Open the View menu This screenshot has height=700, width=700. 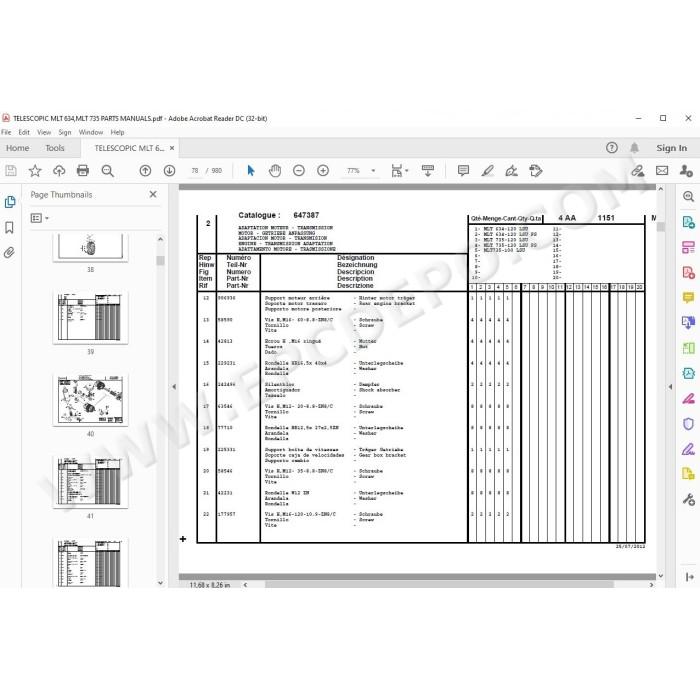coord(44,132)
